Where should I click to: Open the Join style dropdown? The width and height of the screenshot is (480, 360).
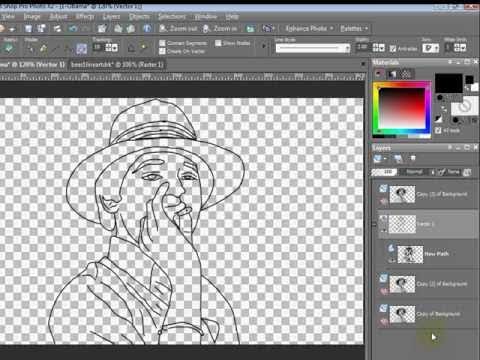(x=431, y=48)
